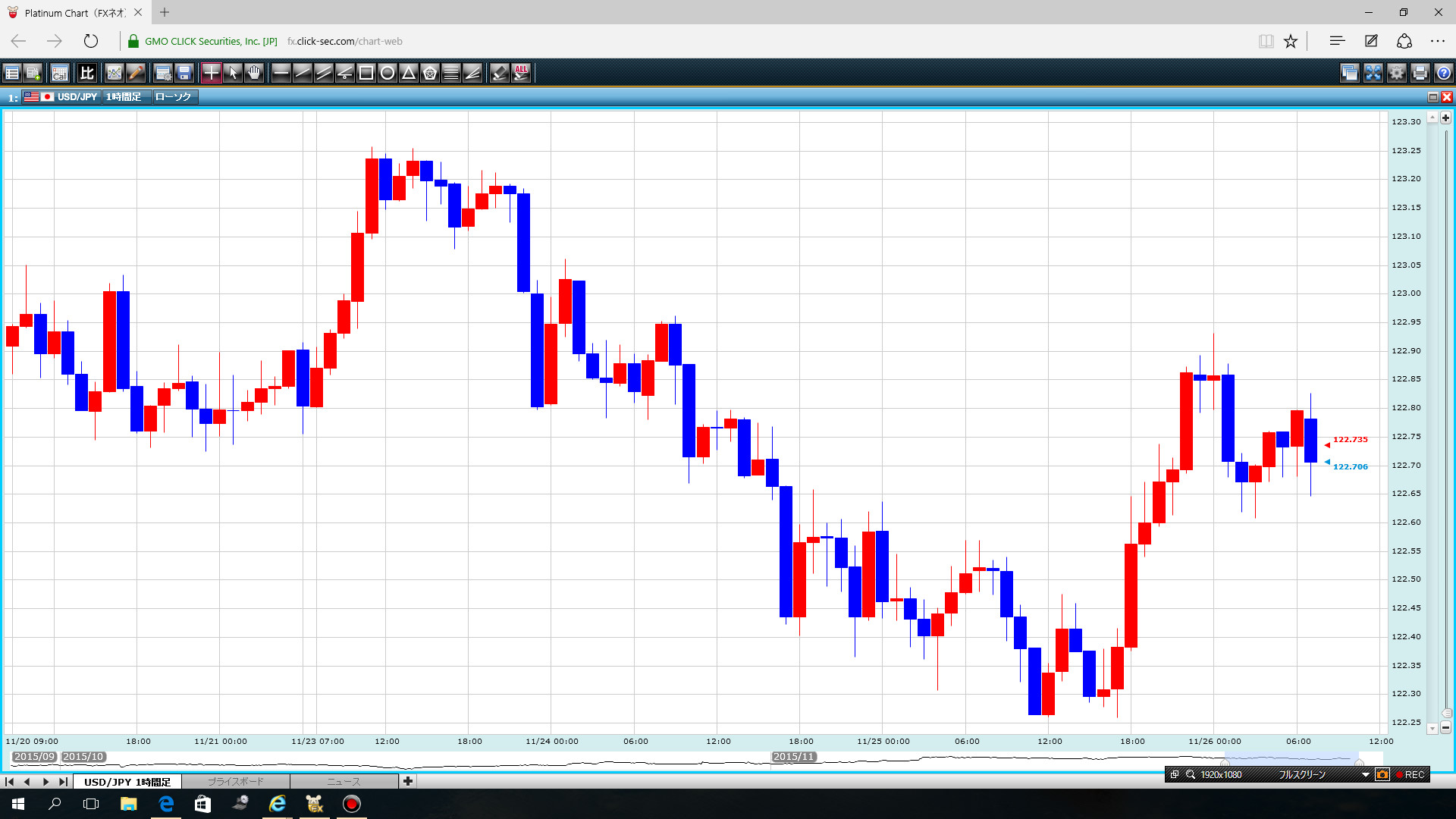Click the erase ALL drawings icon
1456x819 pixels.
(x=521, y=73)
